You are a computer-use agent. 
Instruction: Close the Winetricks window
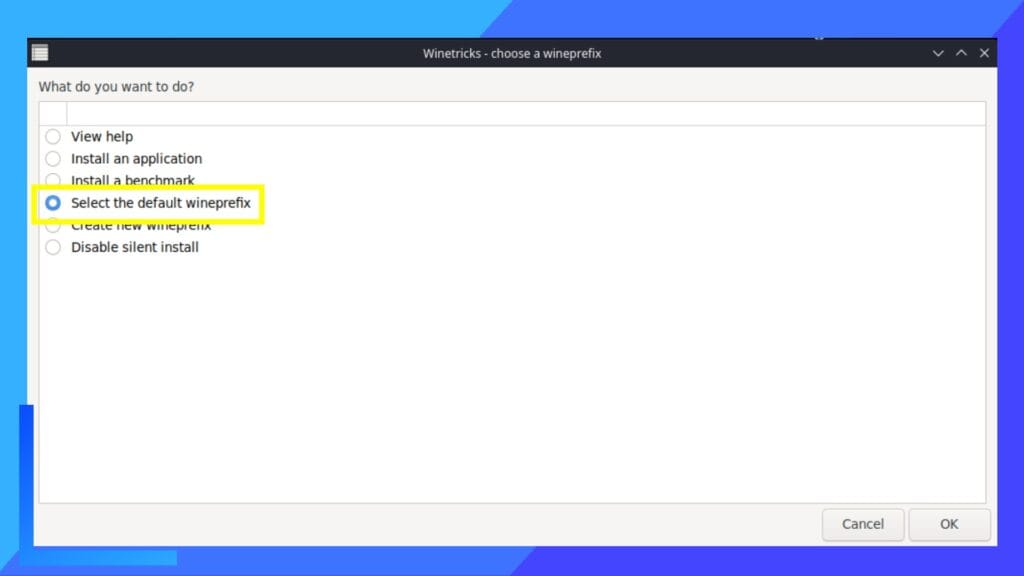pos(984,53)
